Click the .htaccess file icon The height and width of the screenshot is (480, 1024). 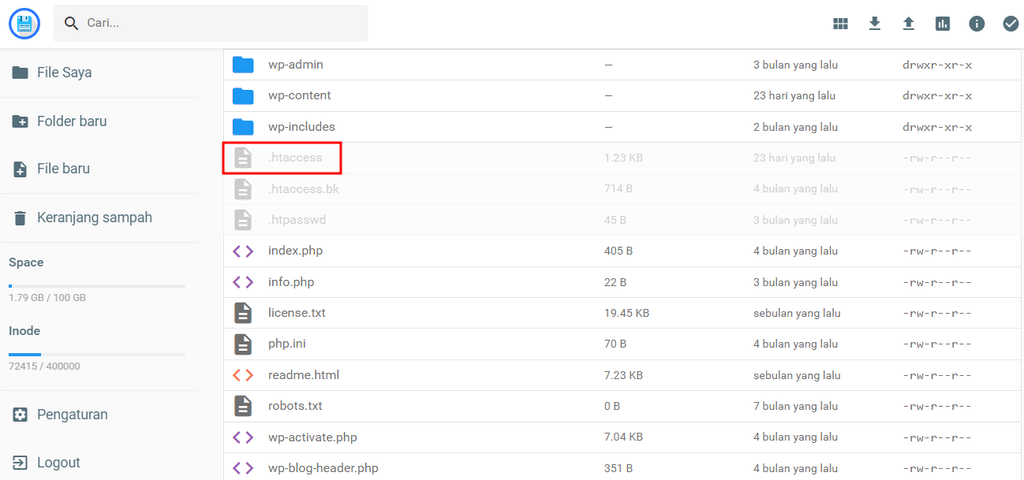tap(243, 158)
